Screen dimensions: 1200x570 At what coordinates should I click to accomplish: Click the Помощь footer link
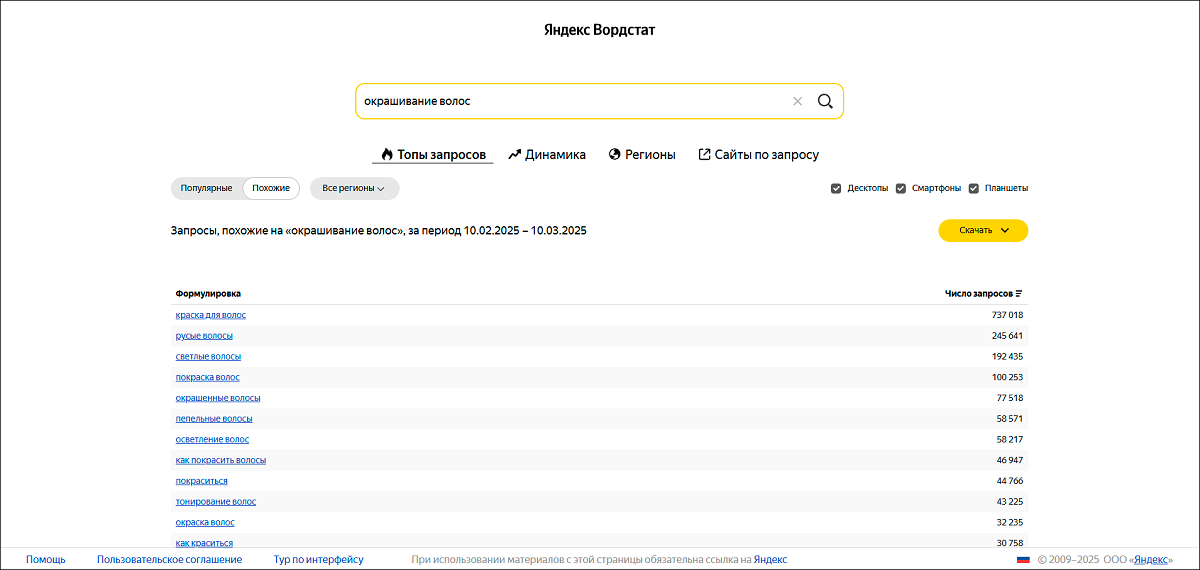(46, 560)
